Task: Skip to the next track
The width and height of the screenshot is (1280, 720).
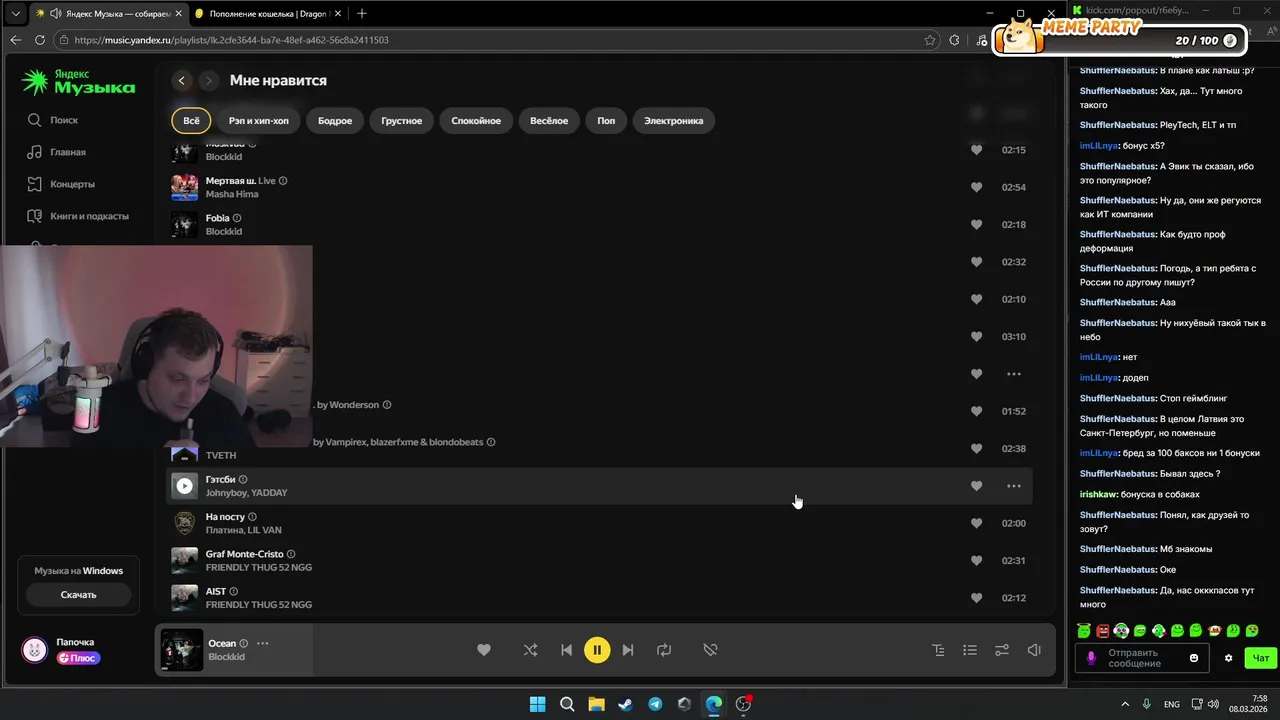Action: click(x=628, y=650)
